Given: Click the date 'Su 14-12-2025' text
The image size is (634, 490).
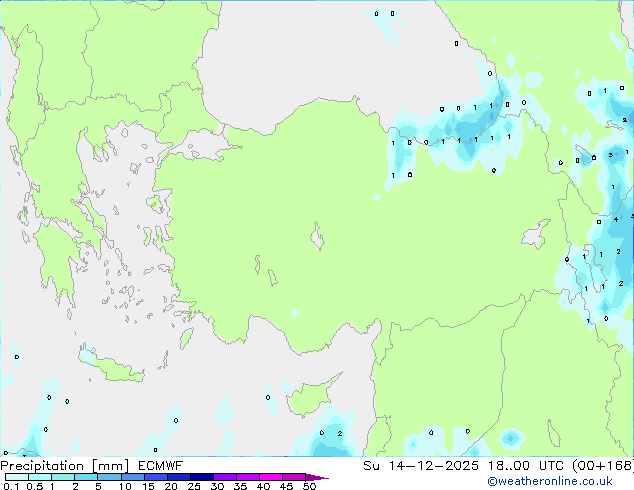Looking at the screenshot, I should tap(421, 466).
